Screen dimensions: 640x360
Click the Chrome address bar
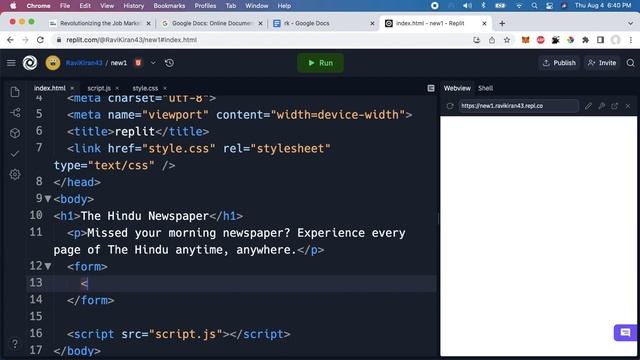pyautogui.click(x=261, y=40)
